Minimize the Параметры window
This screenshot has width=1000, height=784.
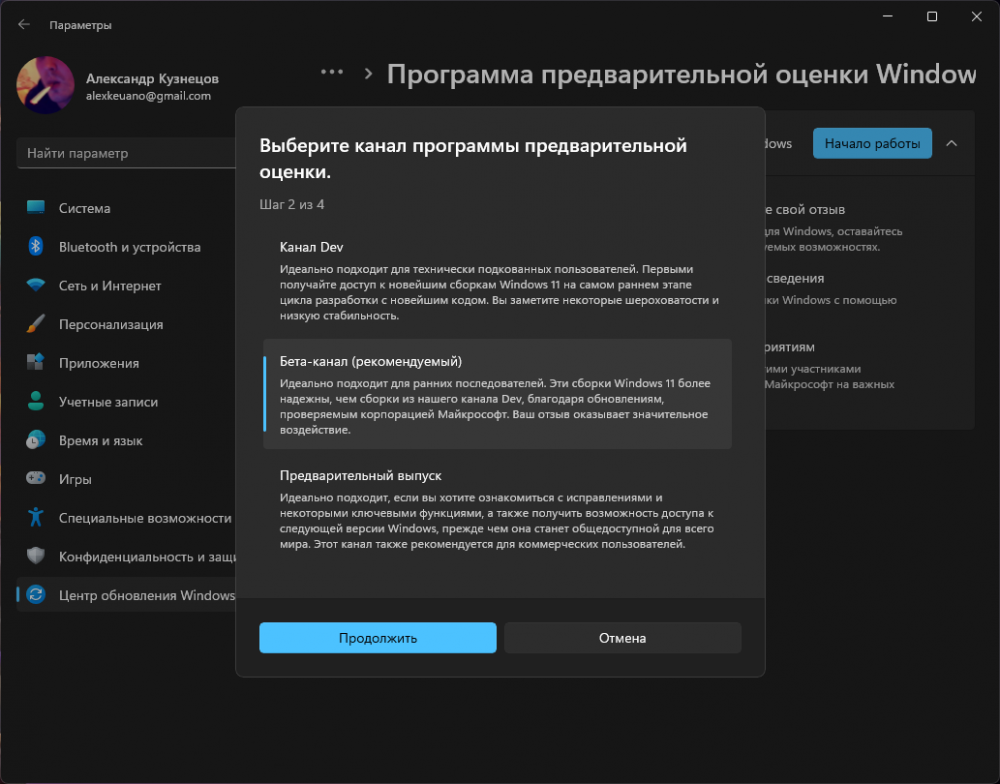pyautogui.click(x=887, y=17)
